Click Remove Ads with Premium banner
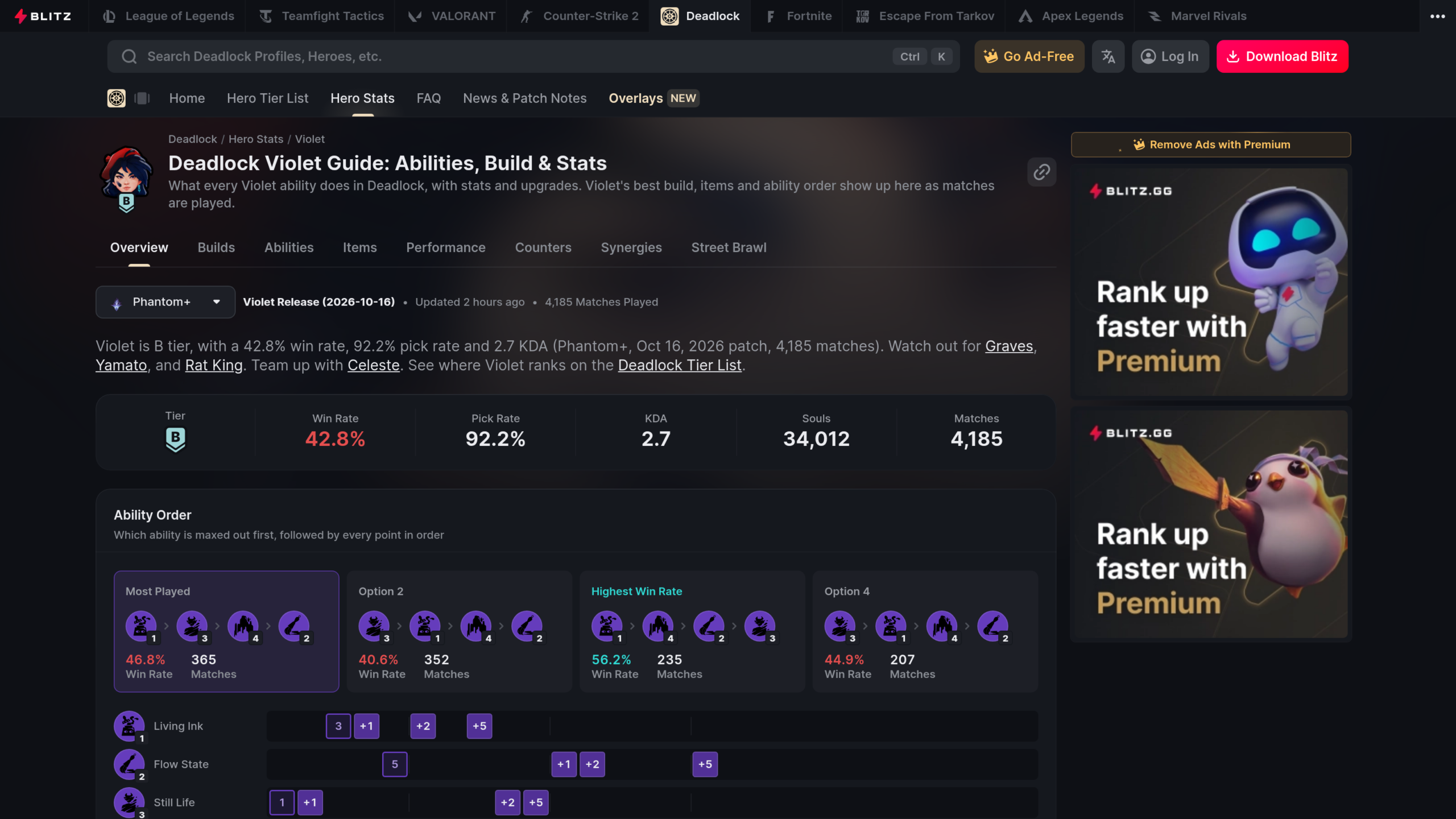Image resolution: width=1456 pixels, height=819 pixels. (x=1211, y=144)
